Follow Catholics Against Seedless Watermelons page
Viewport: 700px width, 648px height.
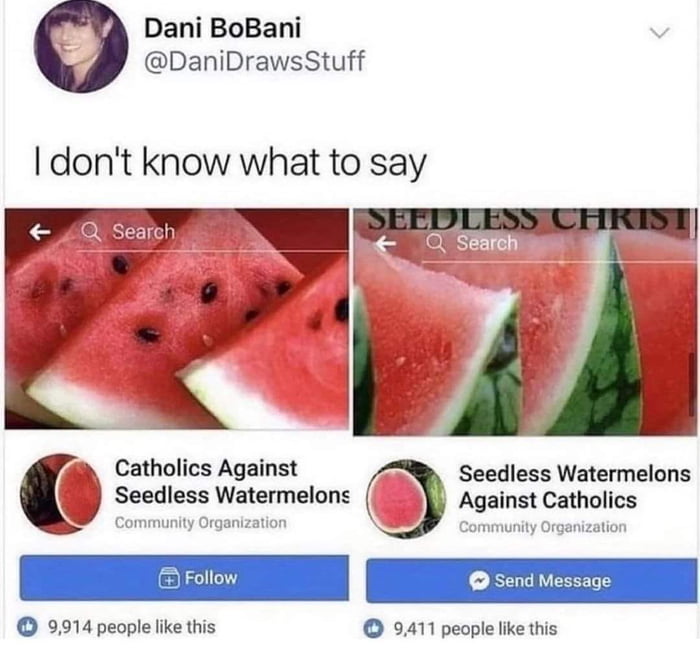coord(184,578)
